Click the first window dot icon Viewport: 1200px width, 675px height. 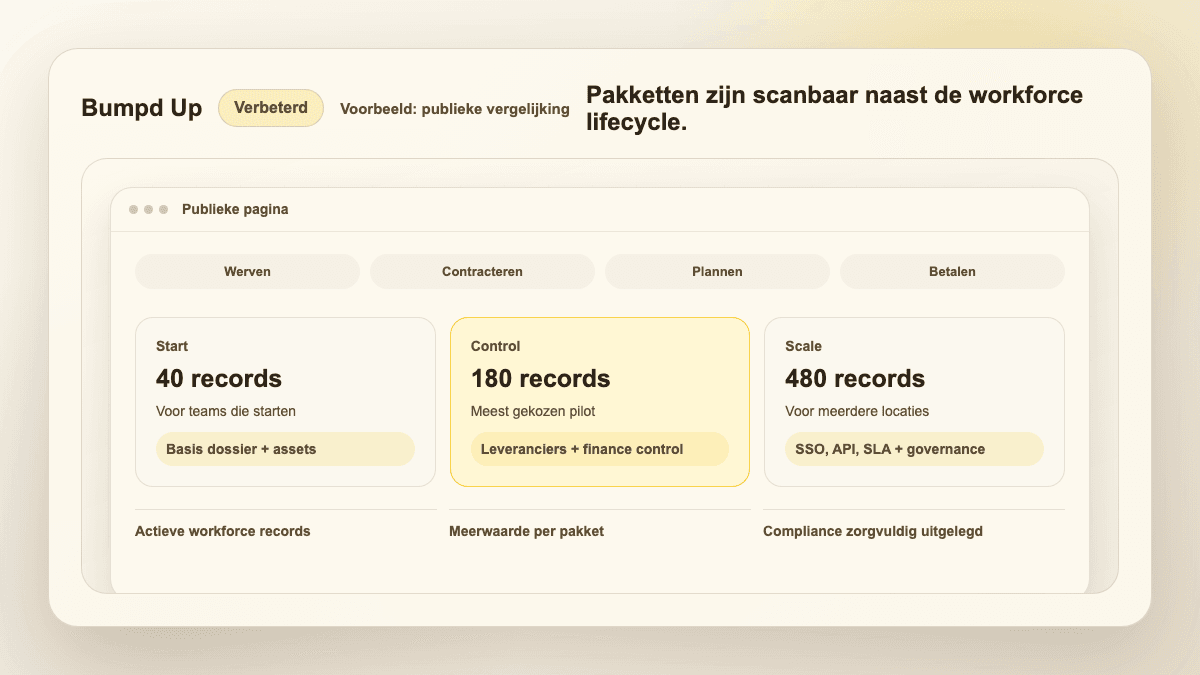[133, 210]
